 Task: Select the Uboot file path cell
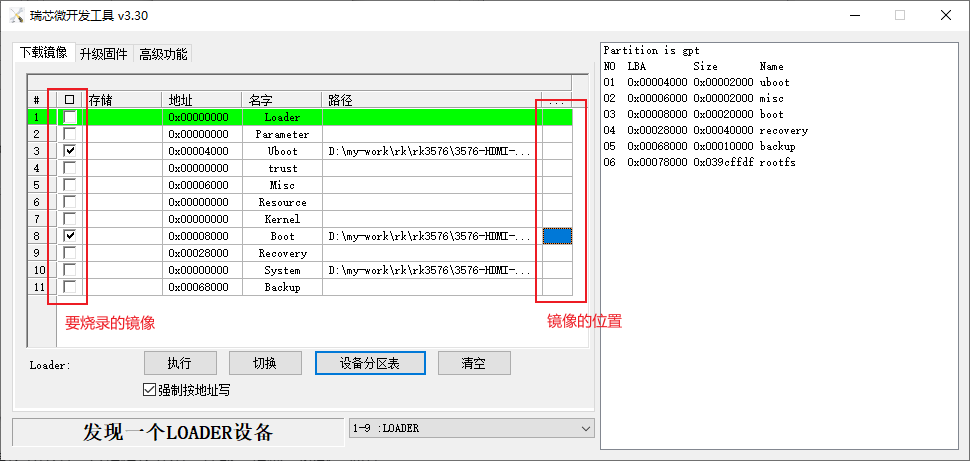pos(432,151)
